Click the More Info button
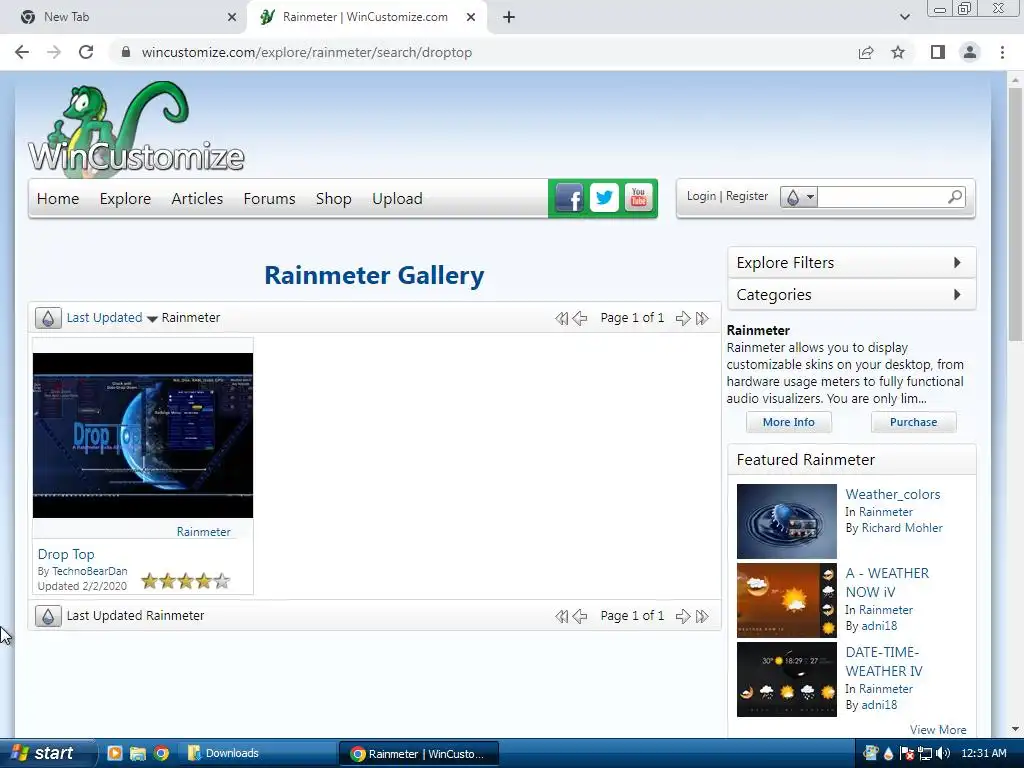This screenshot has width=1024, height=768. coord(788,422)
